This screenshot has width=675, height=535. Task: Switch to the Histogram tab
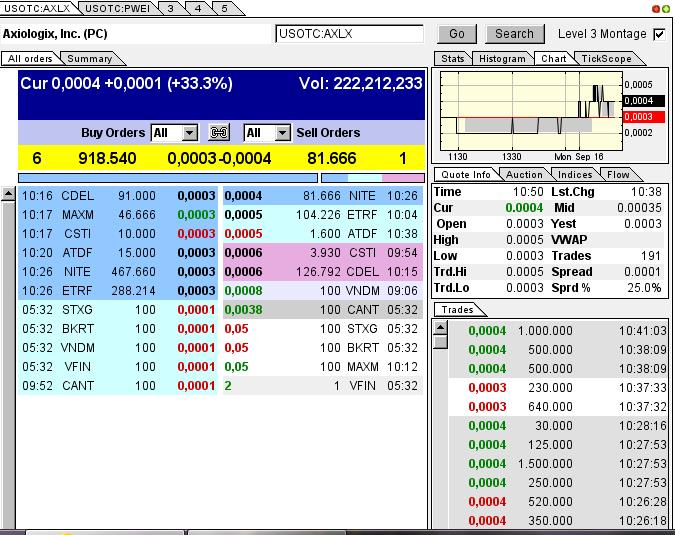[x=502, y=59]
